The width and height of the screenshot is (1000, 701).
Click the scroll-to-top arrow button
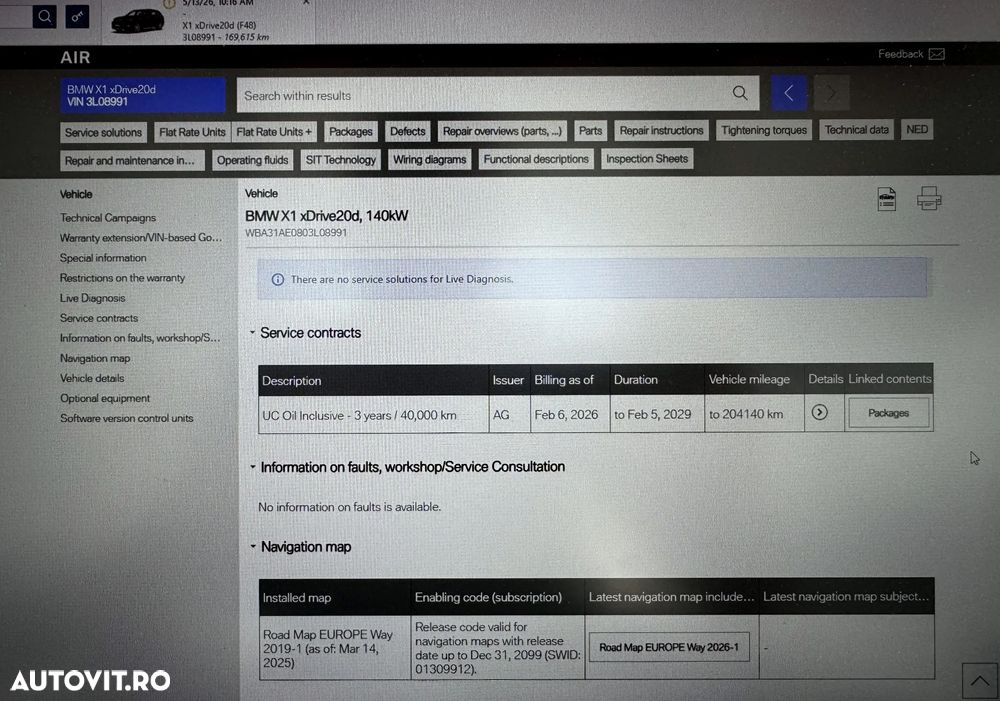[980, 681]
